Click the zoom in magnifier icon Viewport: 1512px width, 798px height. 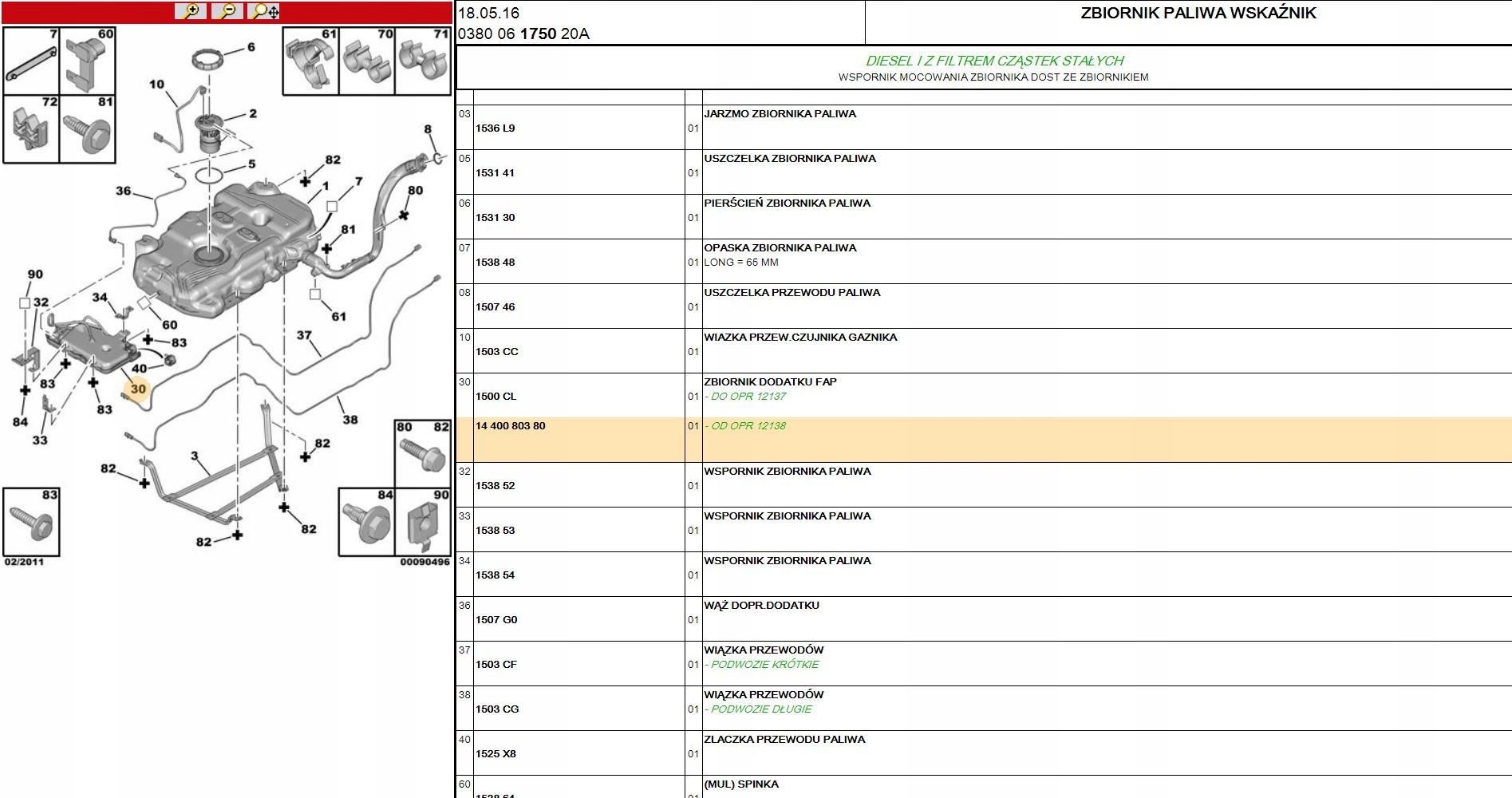191,11
